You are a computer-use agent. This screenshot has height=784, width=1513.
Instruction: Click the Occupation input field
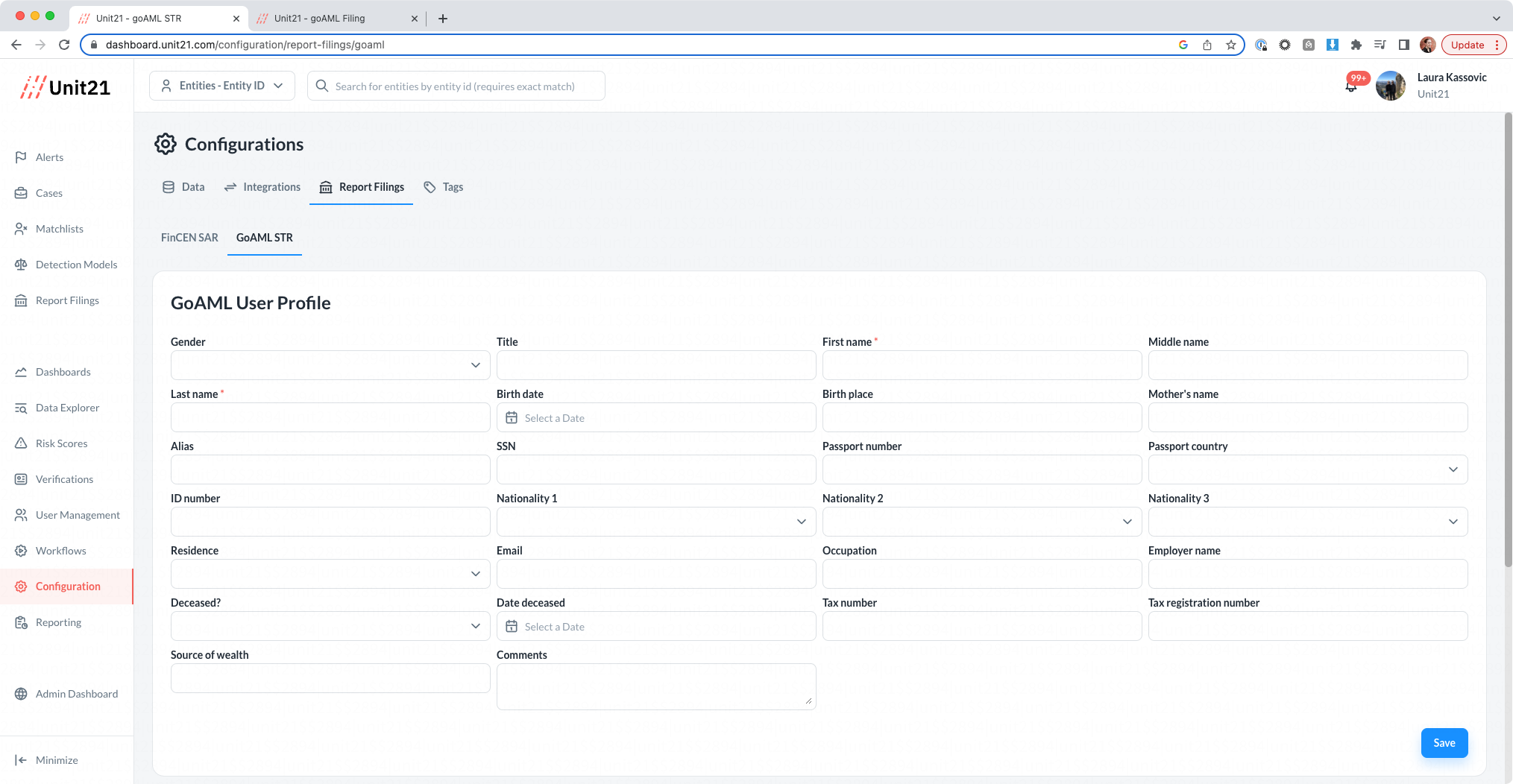(x=982, y=574)
